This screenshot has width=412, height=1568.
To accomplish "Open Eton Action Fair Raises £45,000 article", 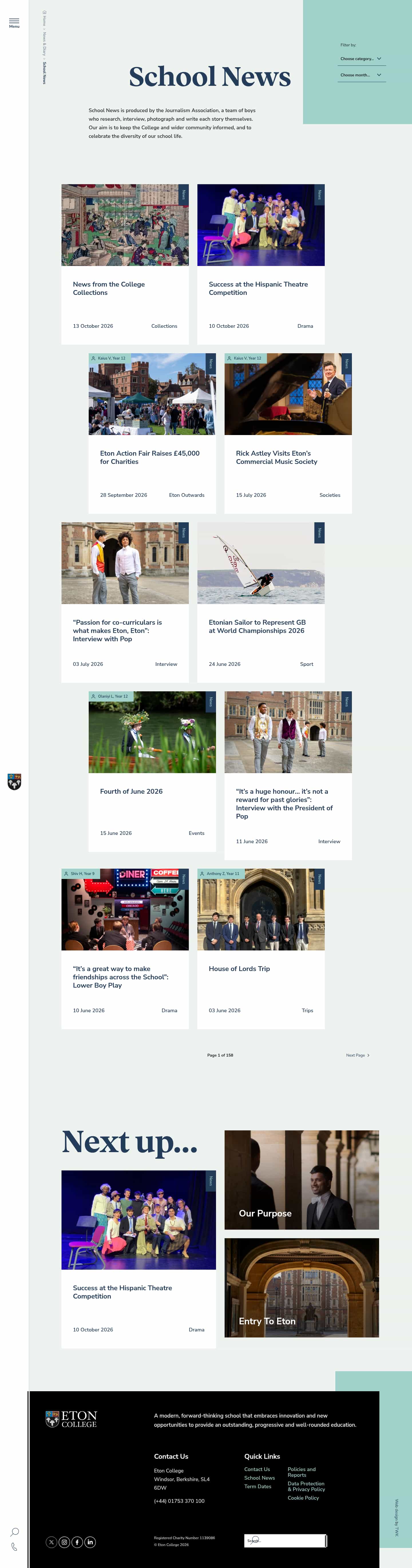I will pyautogui.click(x=150, y=457).
